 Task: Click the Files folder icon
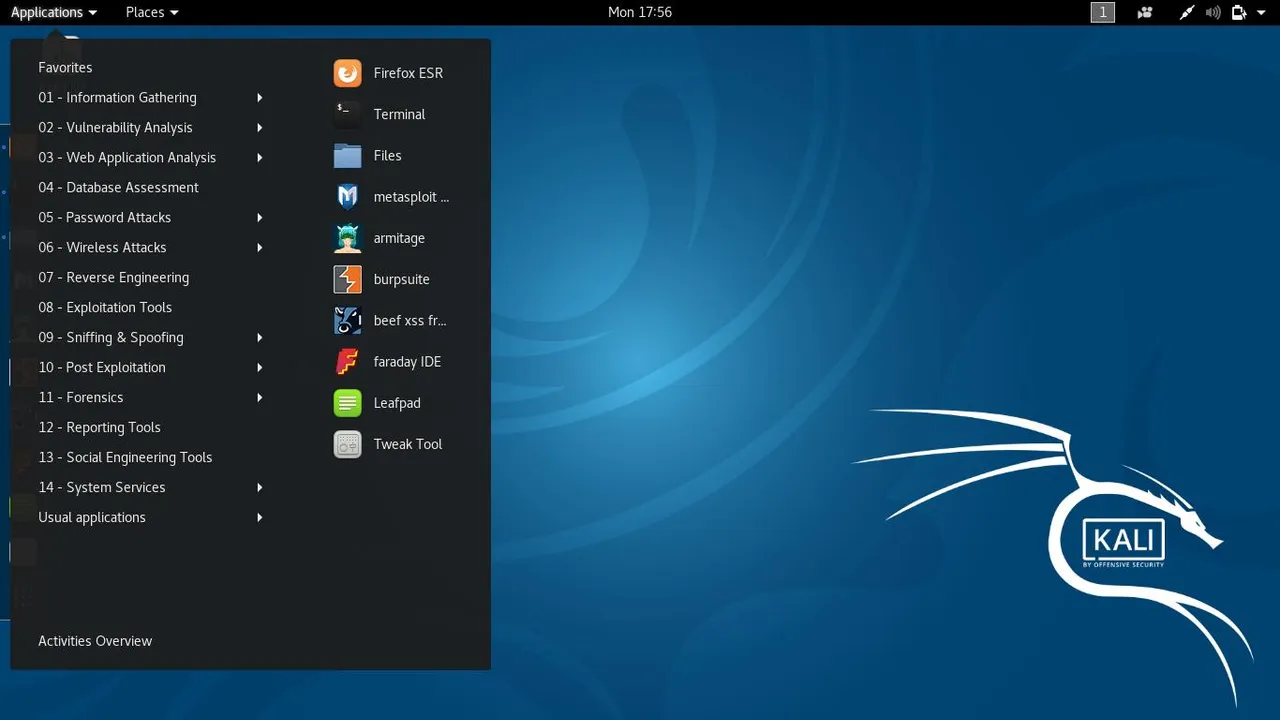coord(347,156)
